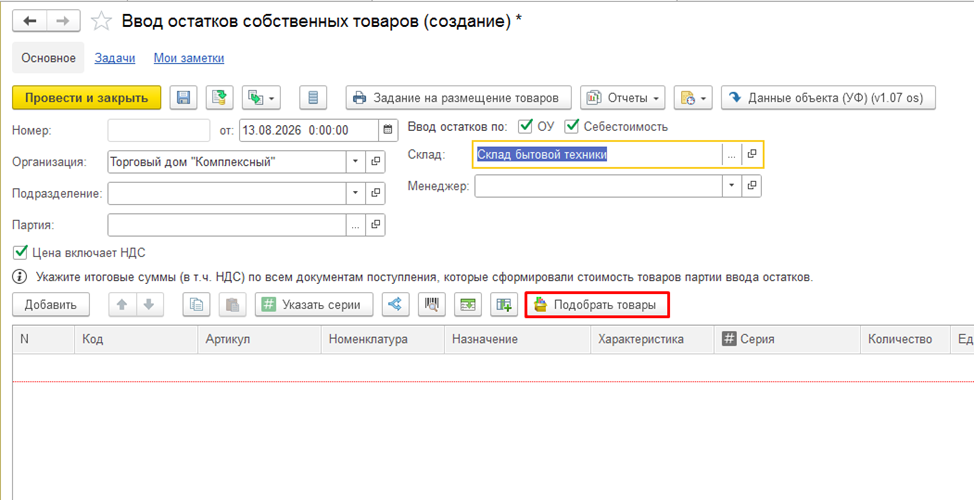Click the Подобрать товары button
974x500 pixels.
click(x=598, y=305)
